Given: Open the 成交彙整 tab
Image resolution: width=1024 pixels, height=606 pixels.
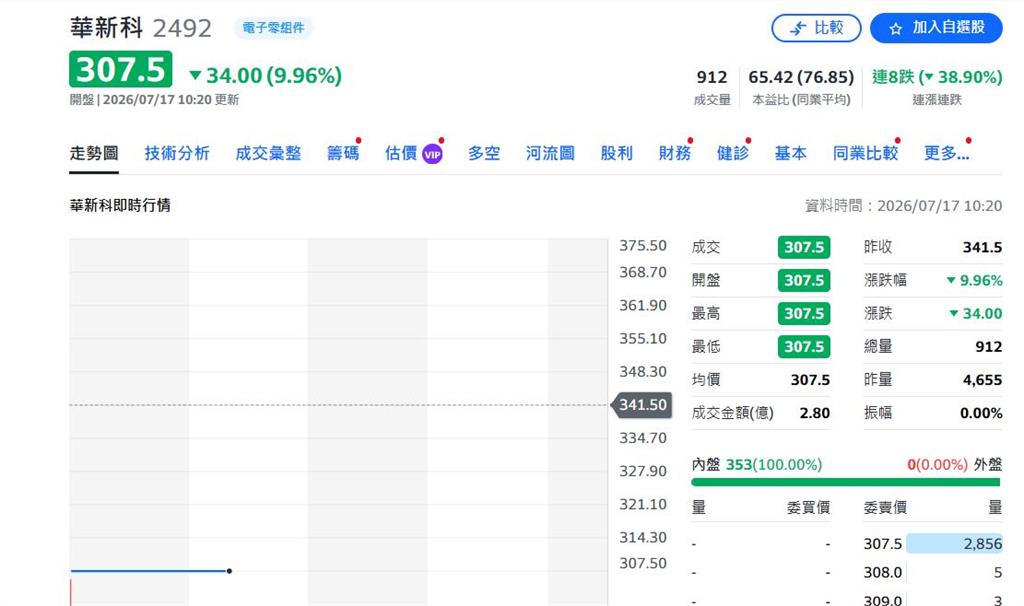Looking at the screenshot, I should (268, 153).
